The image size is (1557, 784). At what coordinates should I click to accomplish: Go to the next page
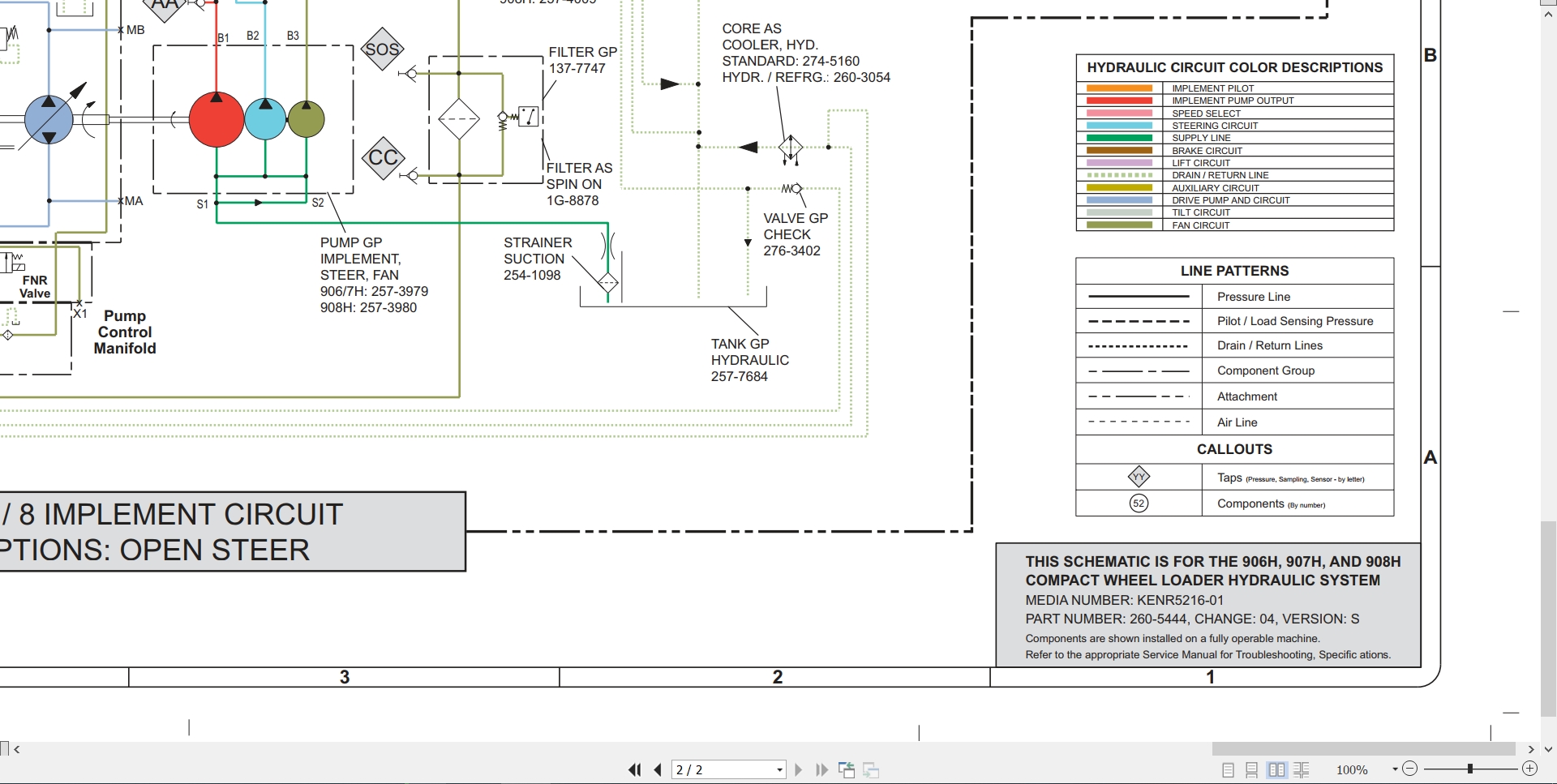[x=799, y=769]
